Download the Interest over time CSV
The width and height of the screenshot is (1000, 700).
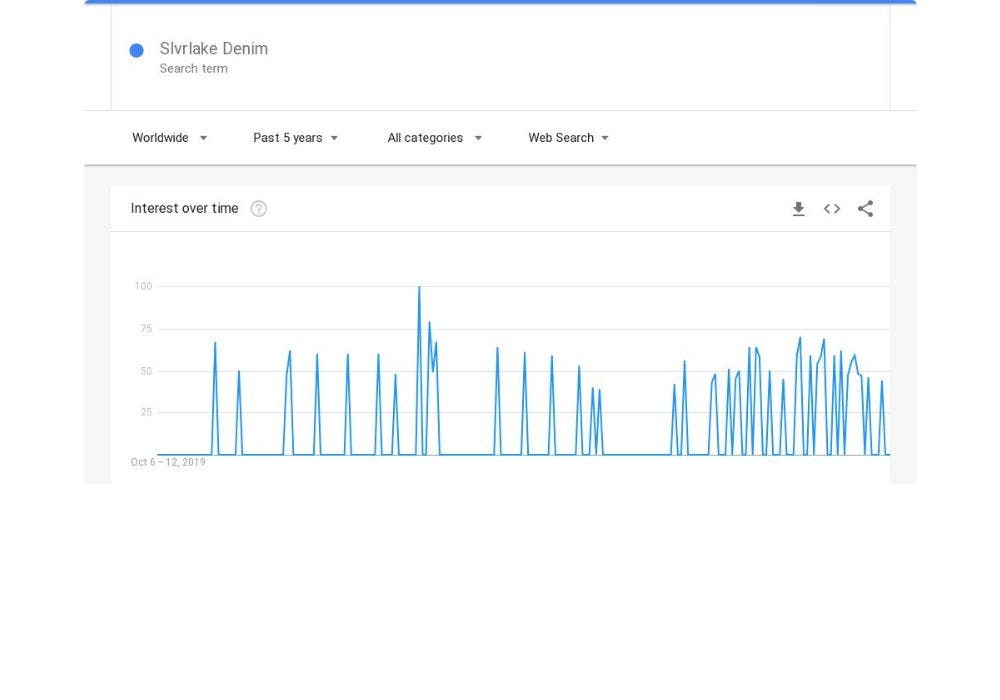click(x=798, y=209)
